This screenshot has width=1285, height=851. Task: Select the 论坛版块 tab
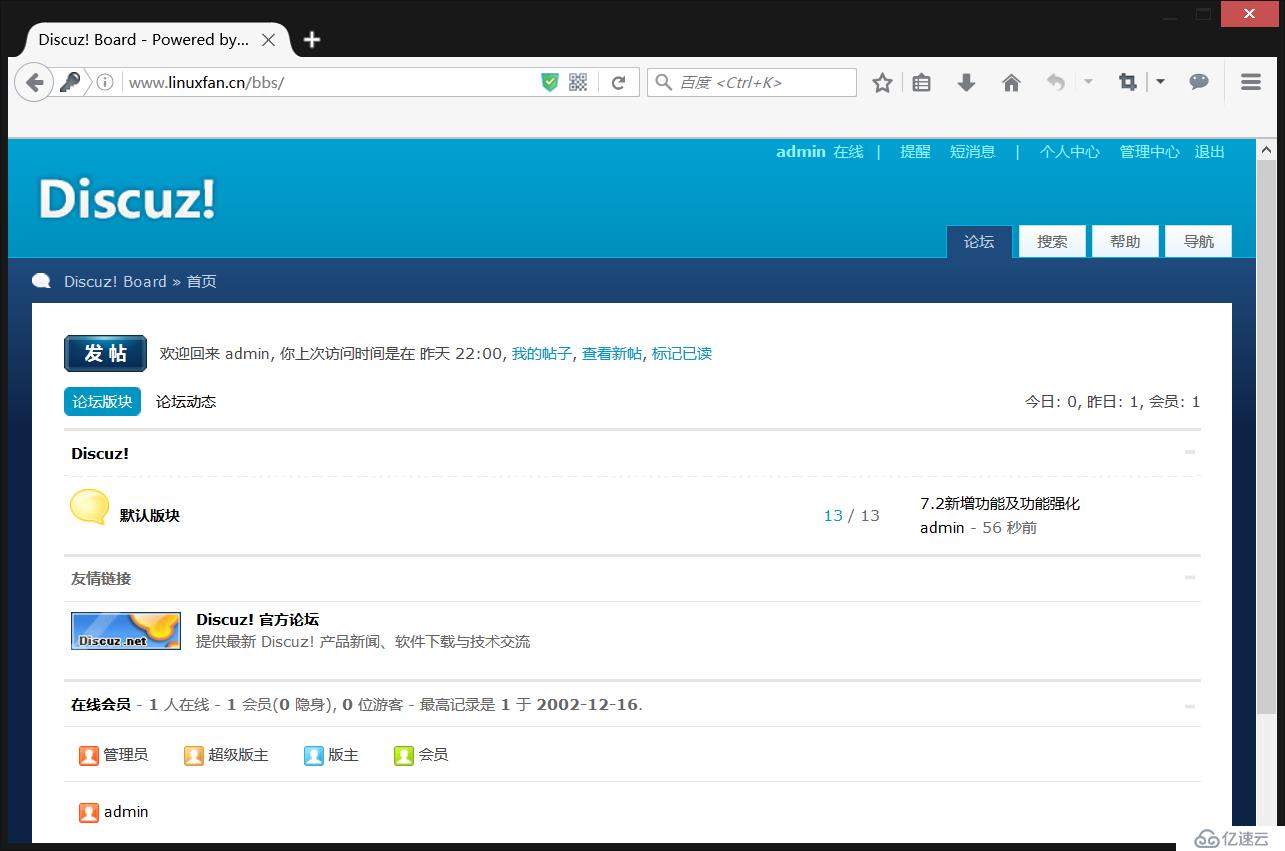pos(102,401)
